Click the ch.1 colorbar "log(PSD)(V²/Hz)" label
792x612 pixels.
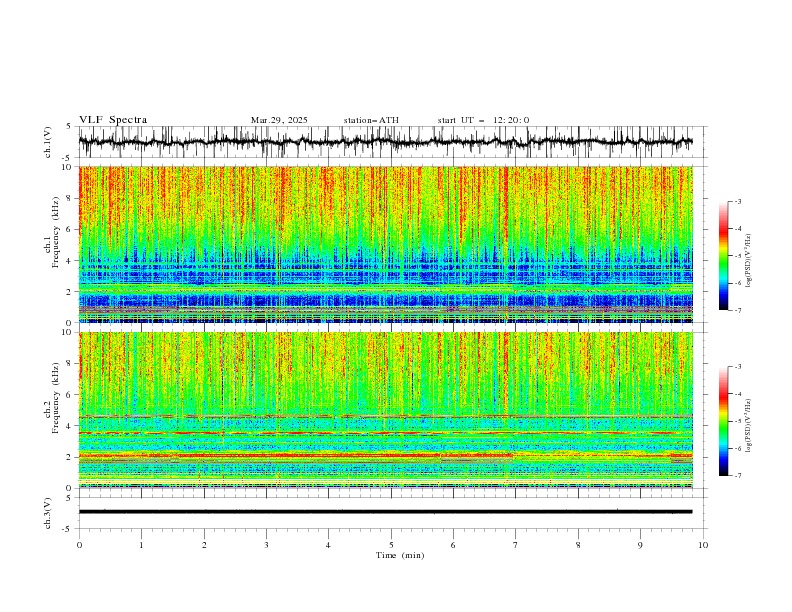click(748, 261)
